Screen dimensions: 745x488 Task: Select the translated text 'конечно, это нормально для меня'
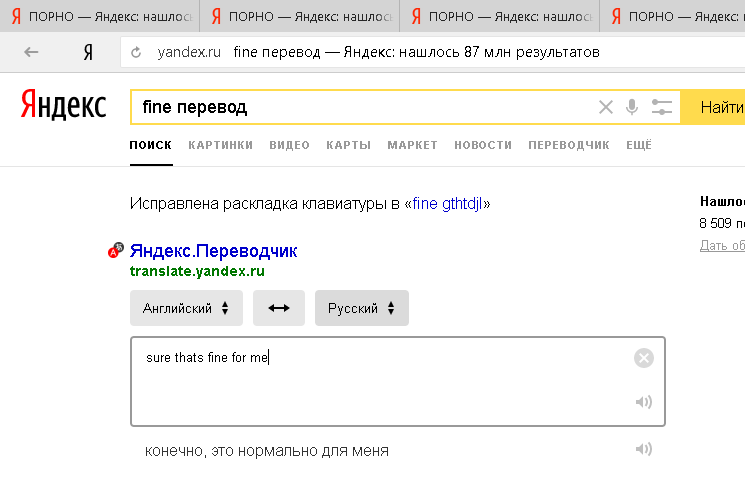point(267,450)
